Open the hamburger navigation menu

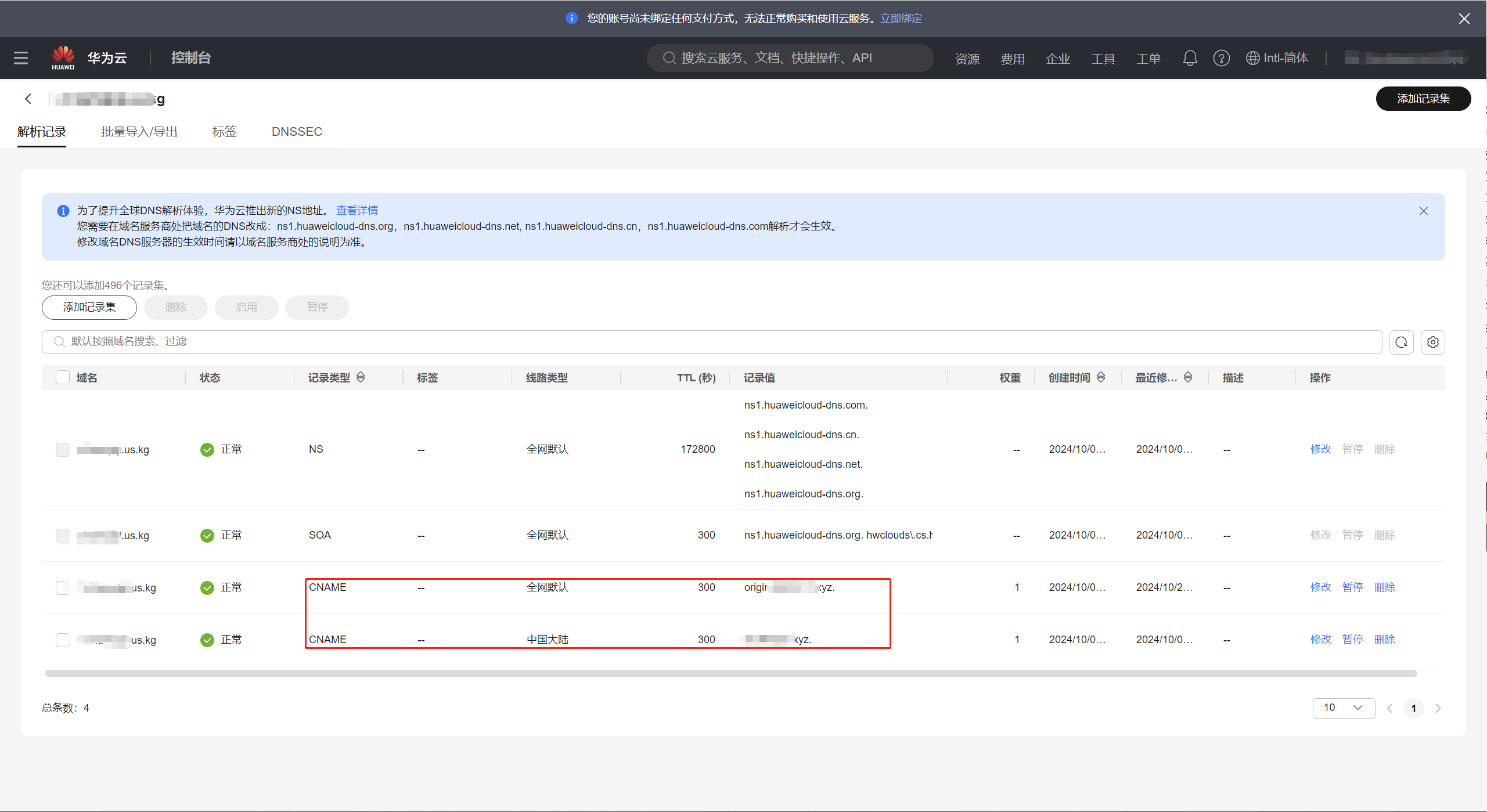[x=21, y=58]
